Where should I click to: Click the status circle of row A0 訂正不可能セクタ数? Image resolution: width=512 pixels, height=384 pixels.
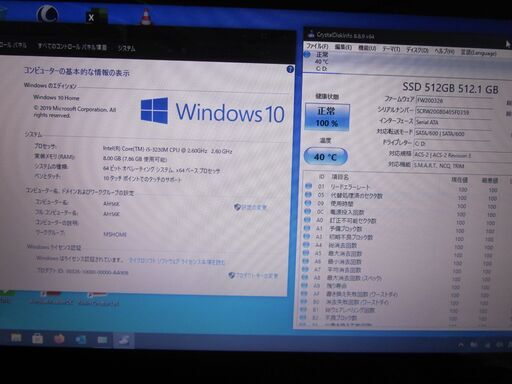click(x=307, y=220)
